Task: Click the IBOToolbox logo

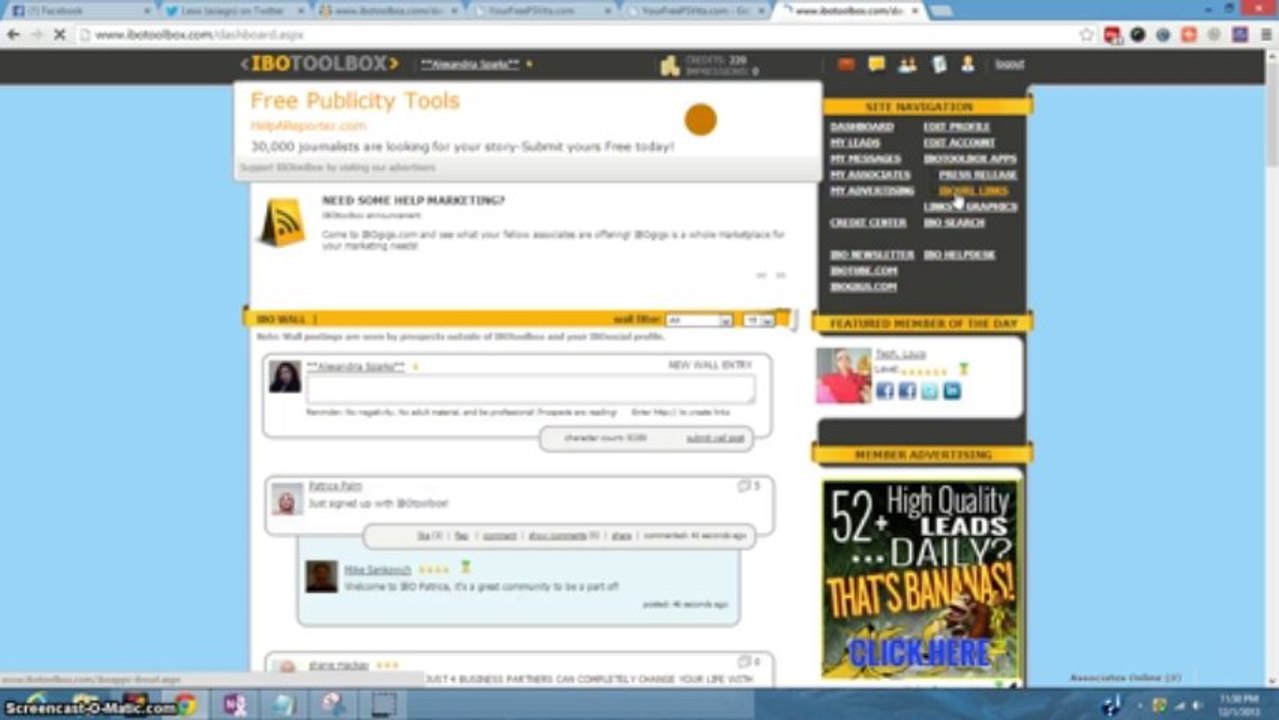Action: coord(319,64)
